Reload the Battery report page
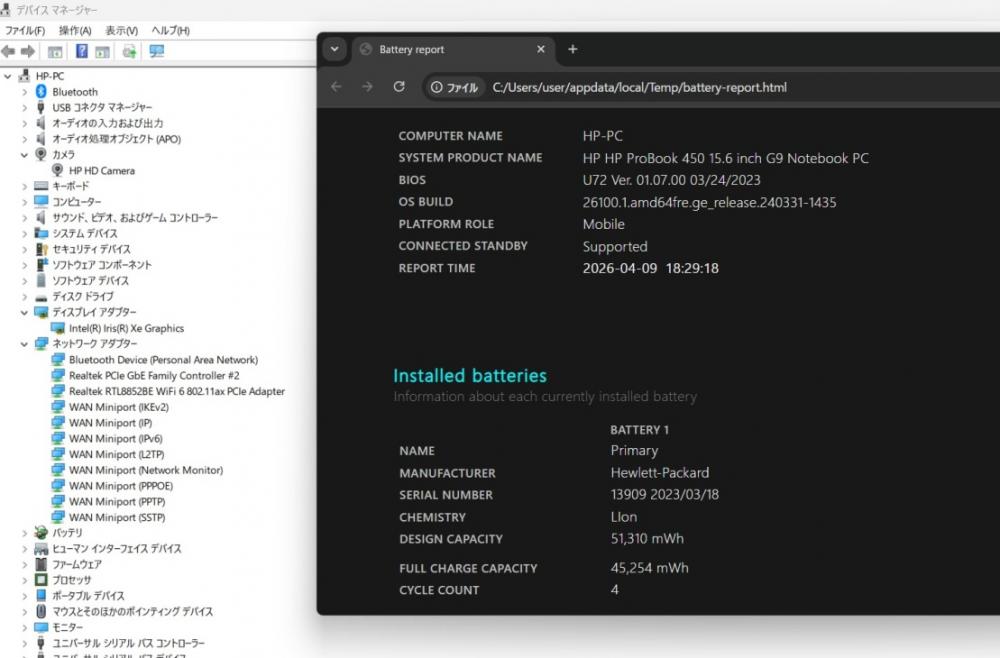 coord(399,87)
